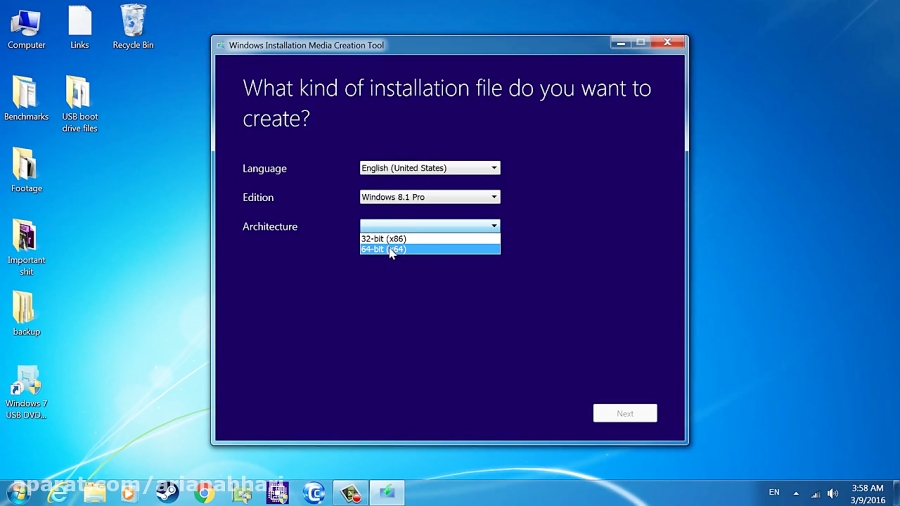The image size is (900, 506).
Task: Open the clock showing 3:58 AM
Action: tap(867, 494)
